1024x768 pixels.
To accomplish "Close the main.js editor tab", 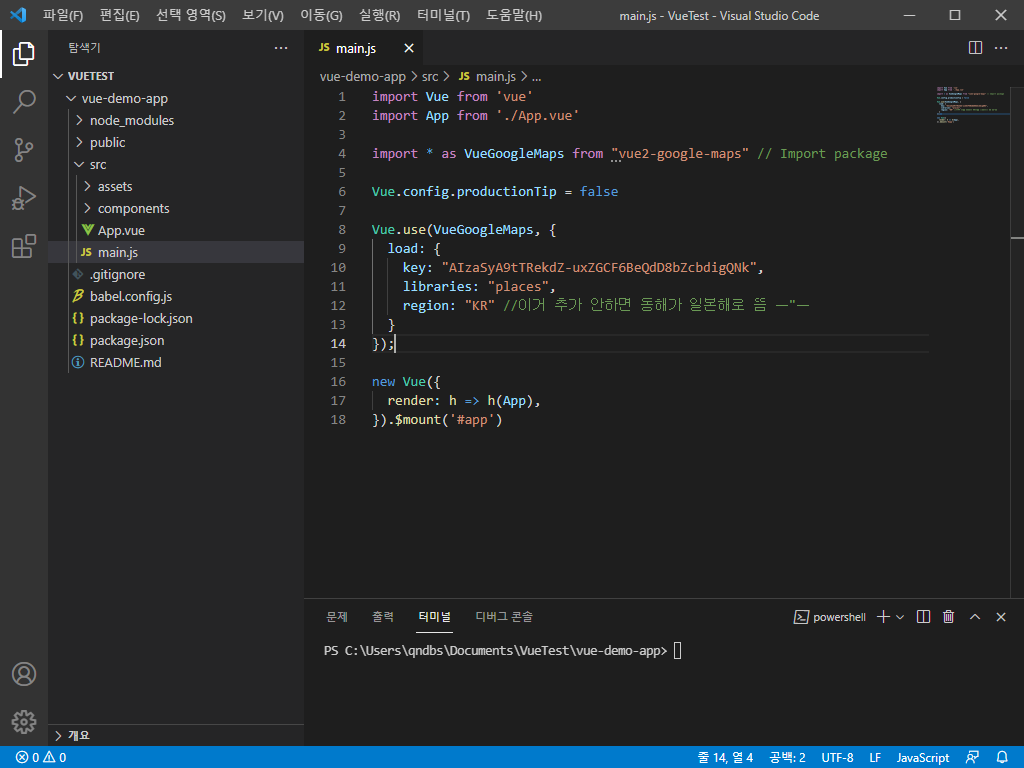I will pos(409,48).
